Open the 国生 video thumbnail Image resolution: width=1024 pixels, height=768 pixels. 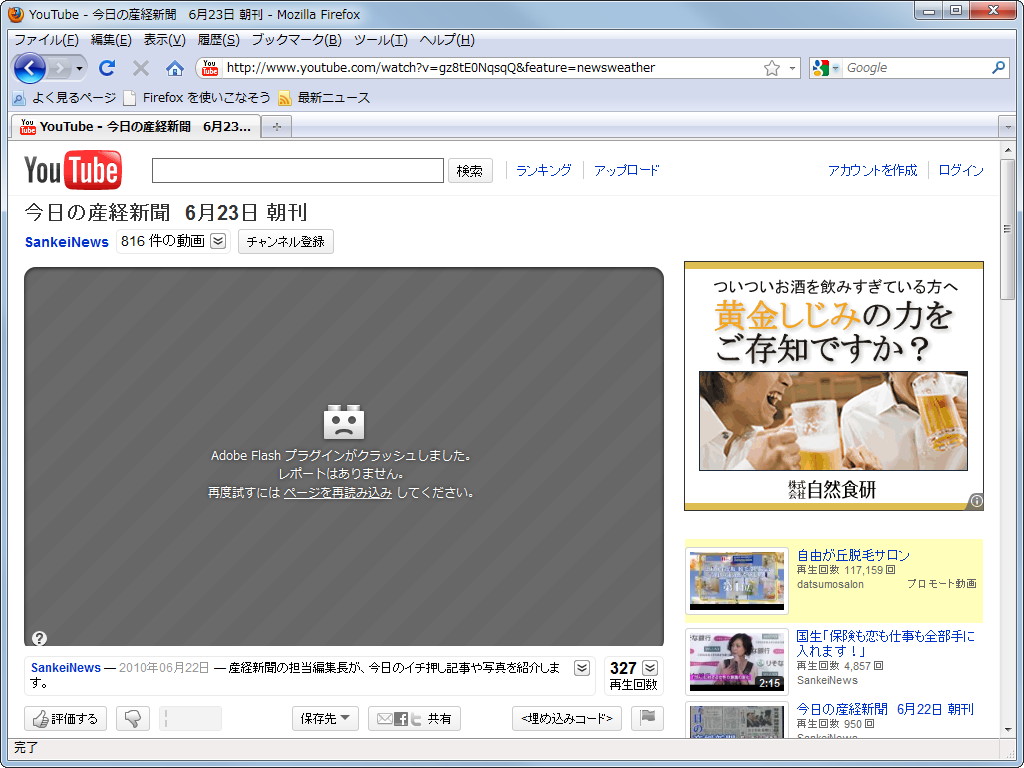(x=736, y=661)
